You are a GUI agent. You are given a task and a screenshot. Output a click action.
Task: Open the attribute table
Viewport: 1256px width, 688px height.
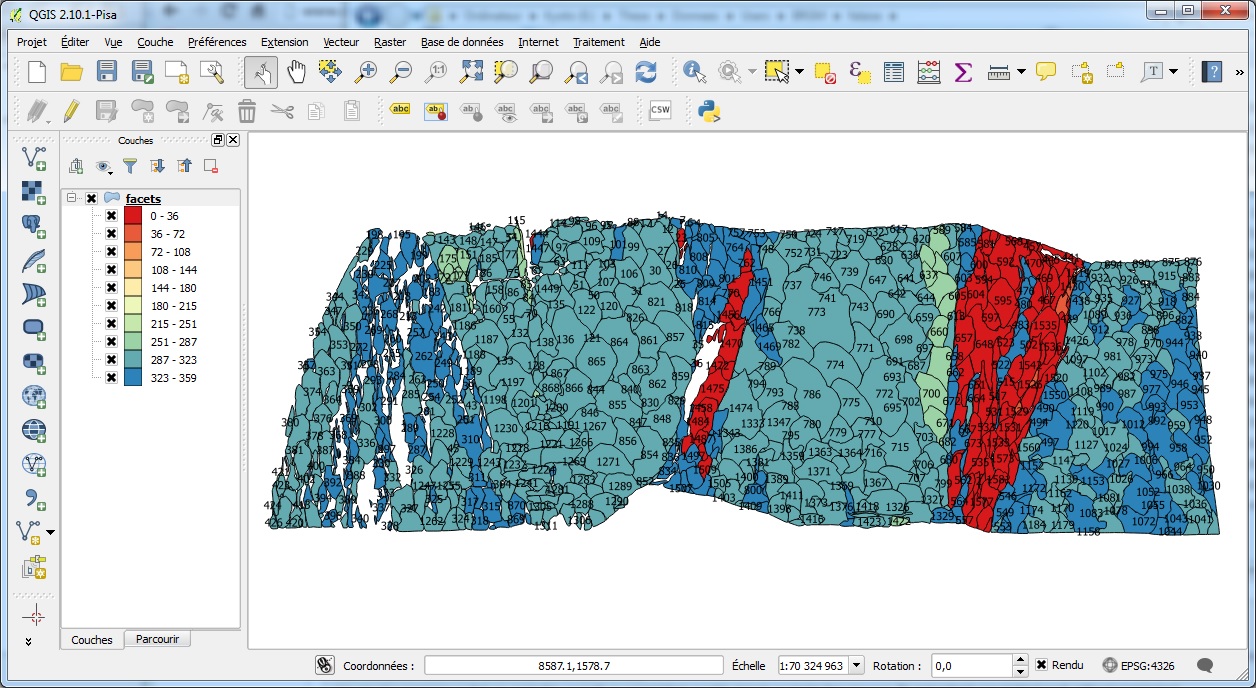pyautogui.click(x=894, y=71)
